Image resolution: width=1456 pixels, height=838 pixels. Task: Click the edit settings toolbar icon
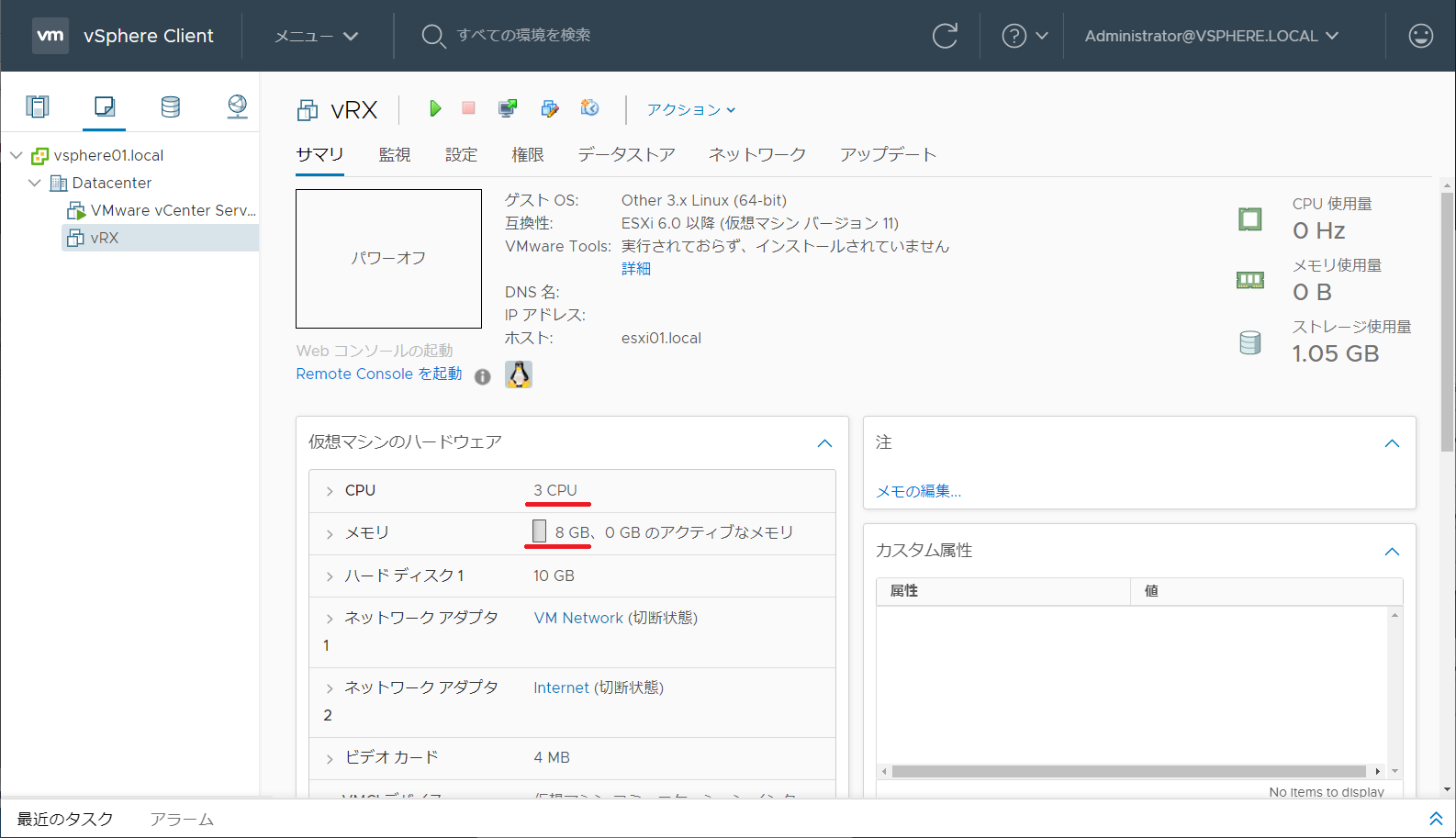pos(550,108)
